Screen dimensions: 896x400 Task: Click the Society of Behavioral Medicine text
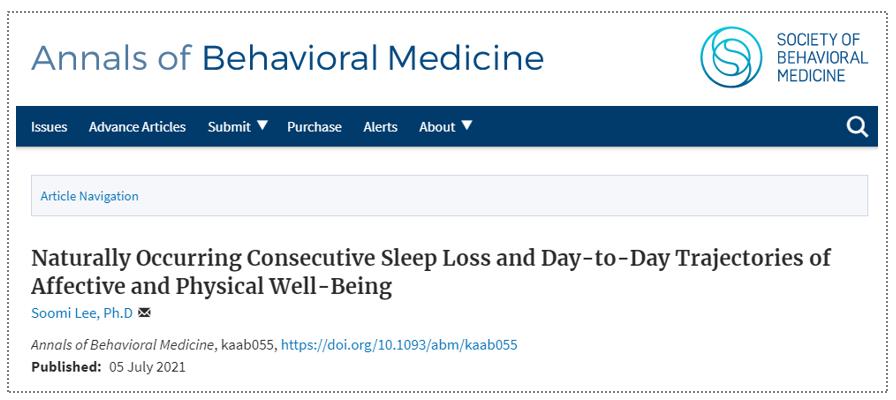tap(822, 57)
